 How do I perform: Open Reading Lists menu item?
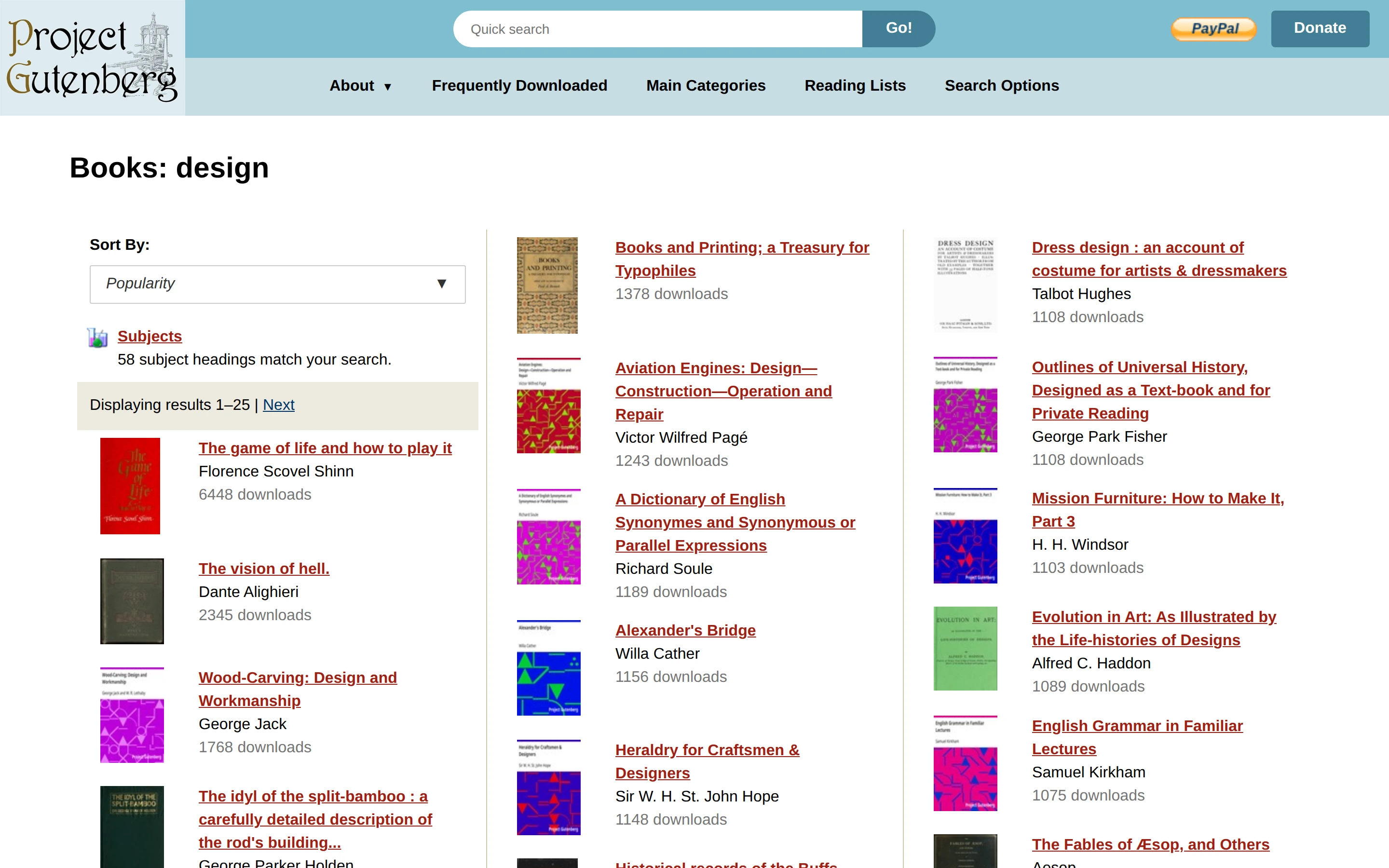[855, 85]
